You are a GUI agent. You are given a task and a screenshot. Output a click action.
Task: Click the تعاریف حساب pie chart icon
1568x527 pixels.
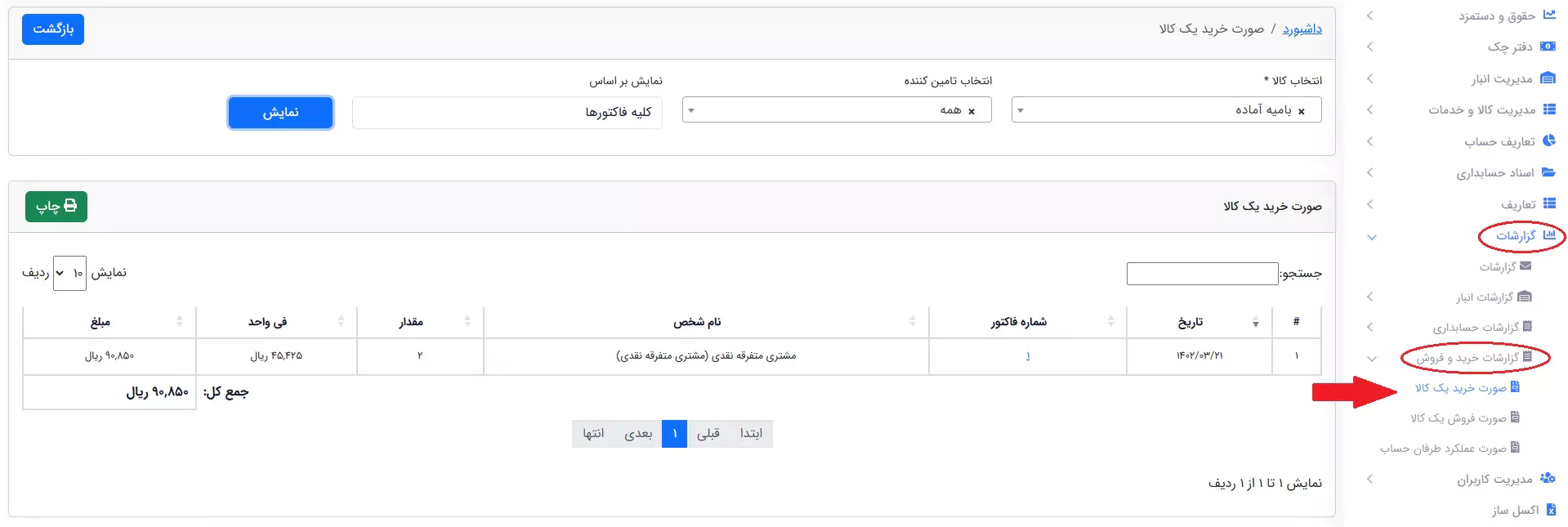1549,141
